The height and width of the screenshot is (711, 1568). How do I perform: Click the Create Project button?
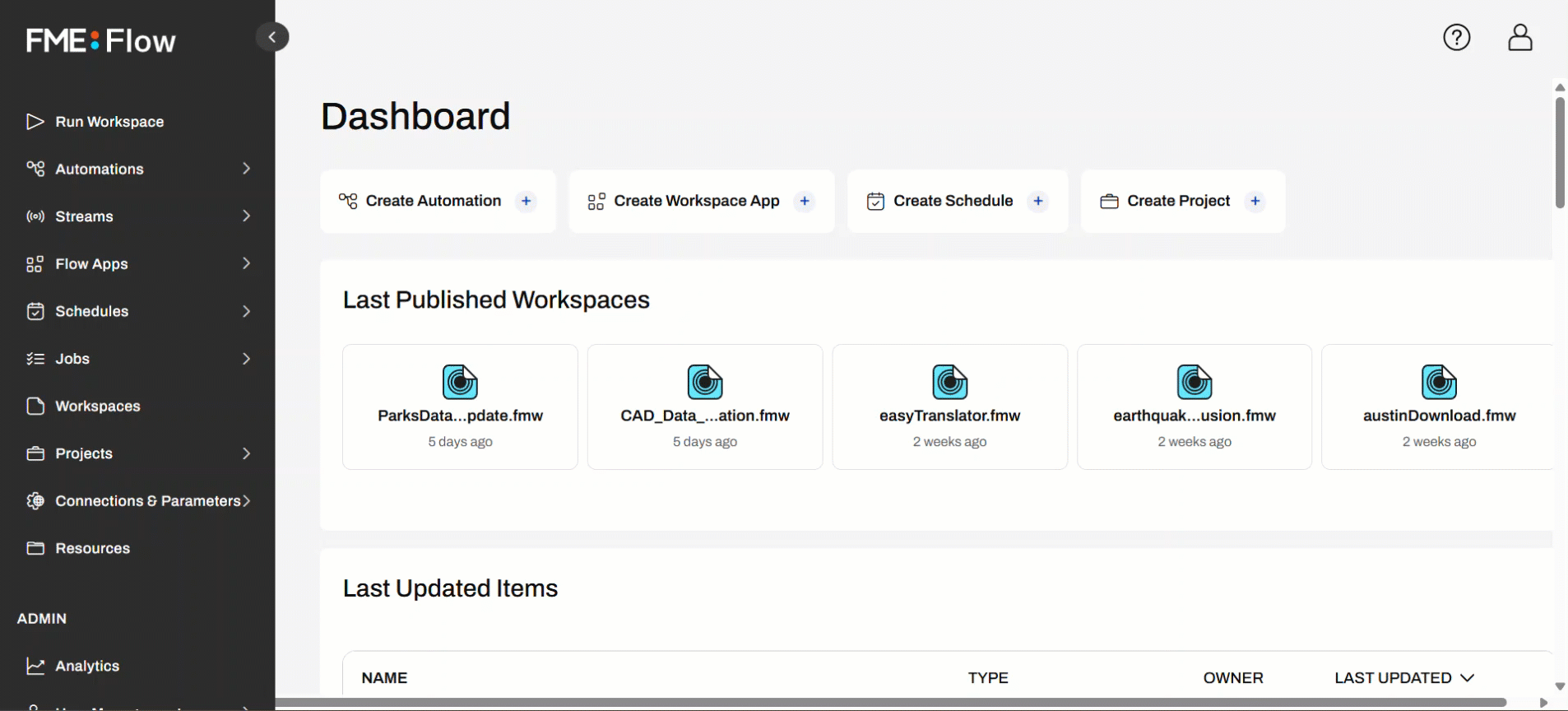[x=1178, y=201]
